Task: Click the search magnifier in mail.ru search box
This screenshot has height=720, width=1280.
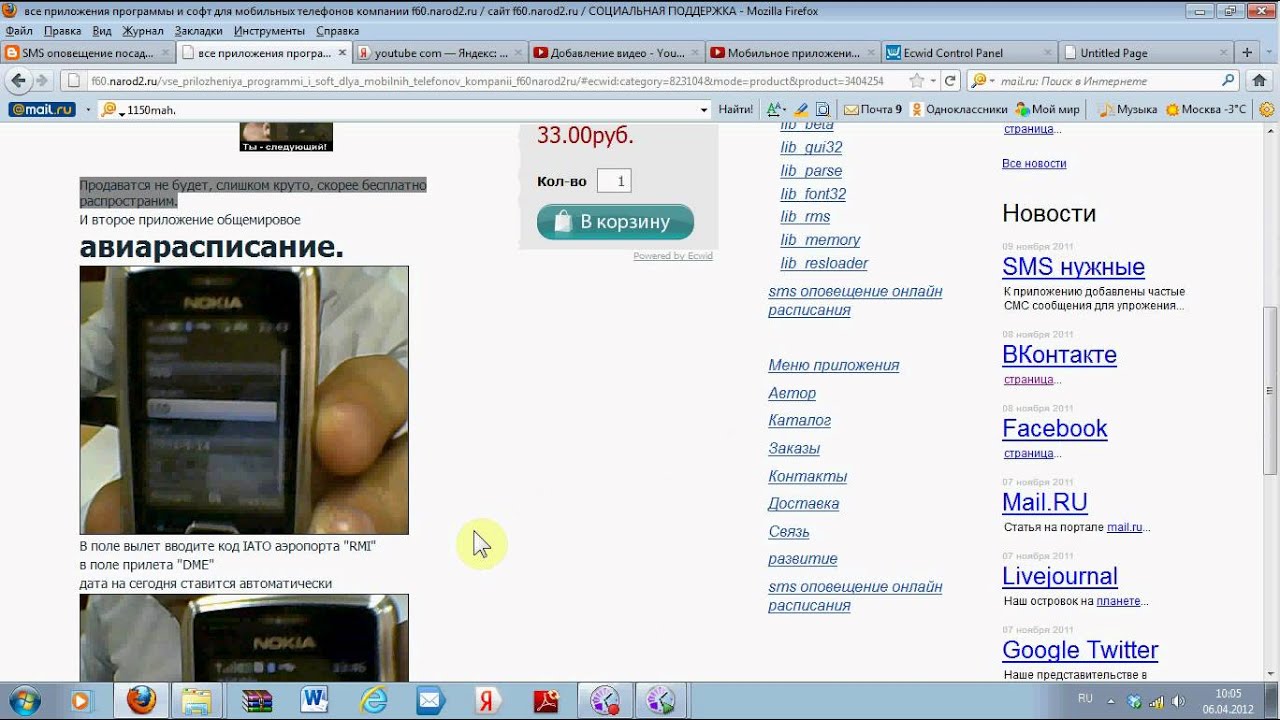Action: (1228, 81)
